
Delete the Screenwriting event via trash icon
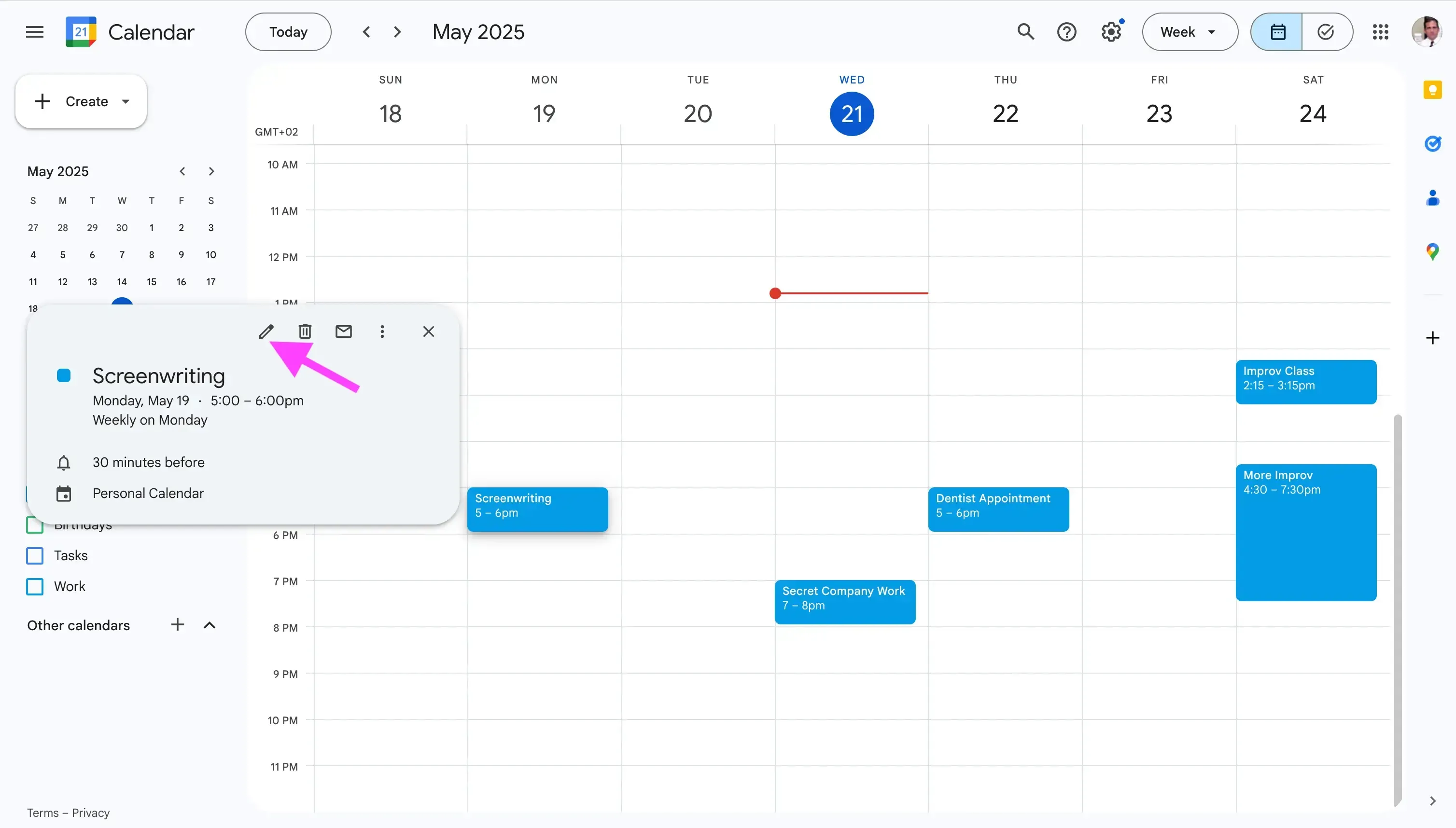[x=305, y=331]
